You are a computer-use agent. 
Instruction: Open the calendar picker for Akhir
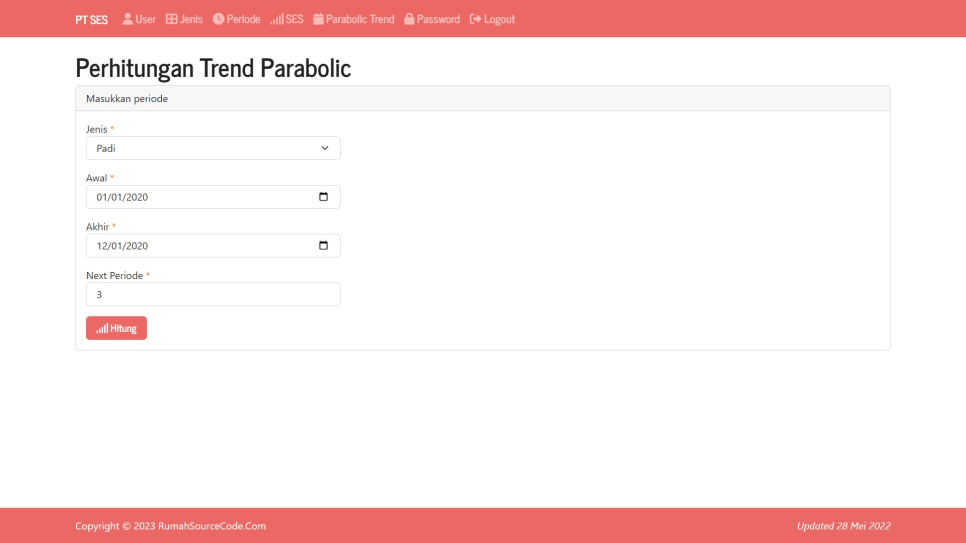pyautogui.click(x=323, y=245)
